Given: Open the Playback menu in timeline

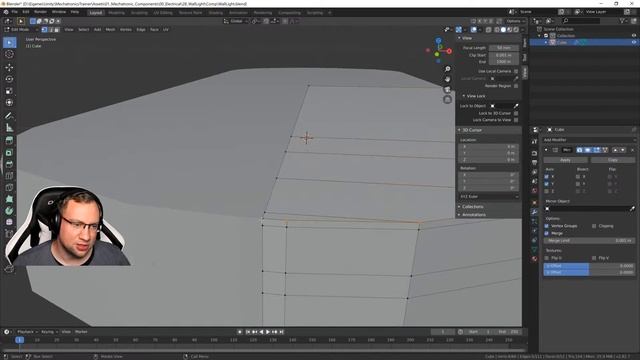Looking at the screenshot, I should [x=27, y=332].
